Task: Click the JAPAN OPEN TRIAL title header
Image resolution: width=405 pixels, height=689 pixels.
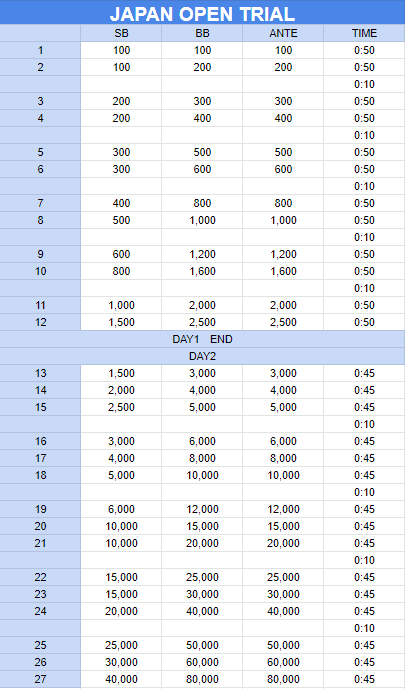Action: (x=202, y=12)
